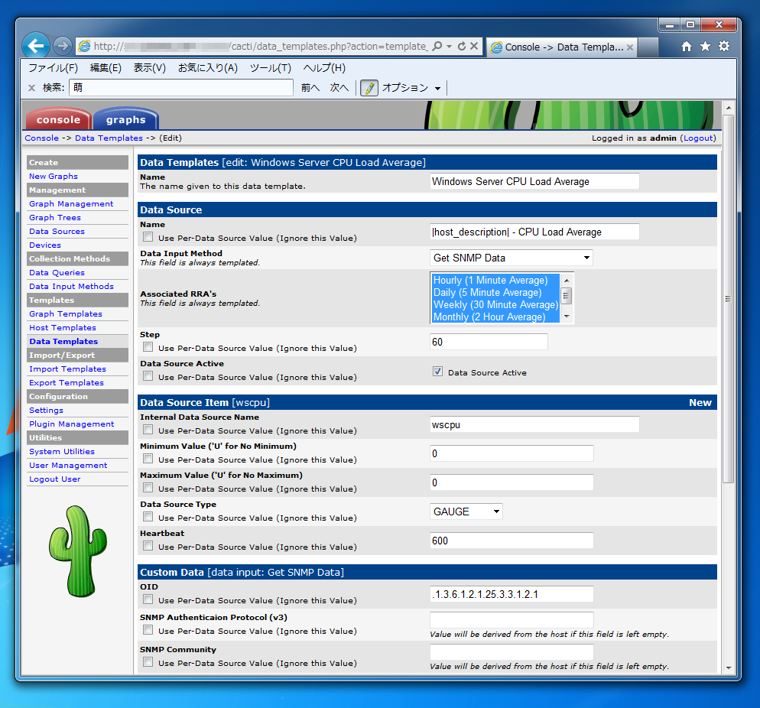Open the オプション dropdown in find bar

(412, 88)
